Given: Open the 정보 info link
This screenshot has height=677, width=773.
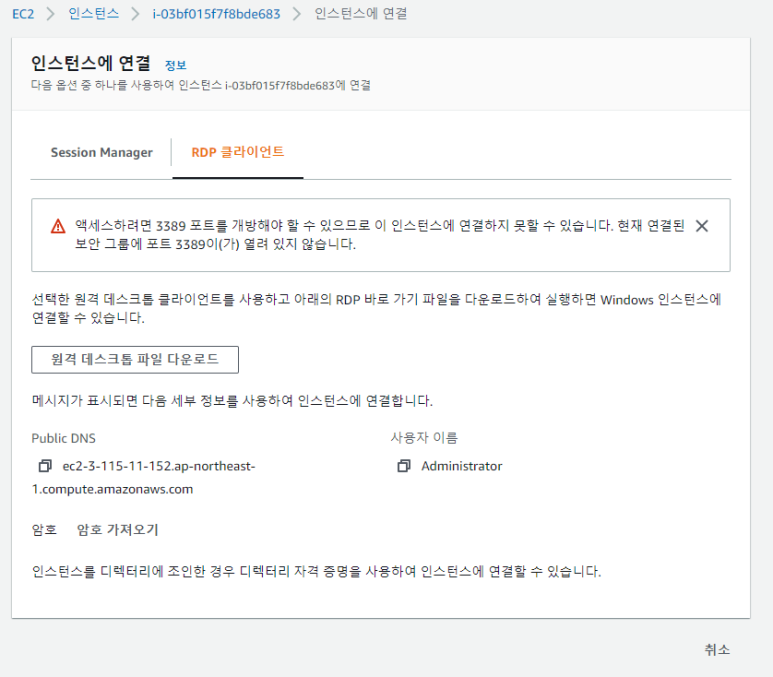Looking at the screenshot, I should click(176, 65).
